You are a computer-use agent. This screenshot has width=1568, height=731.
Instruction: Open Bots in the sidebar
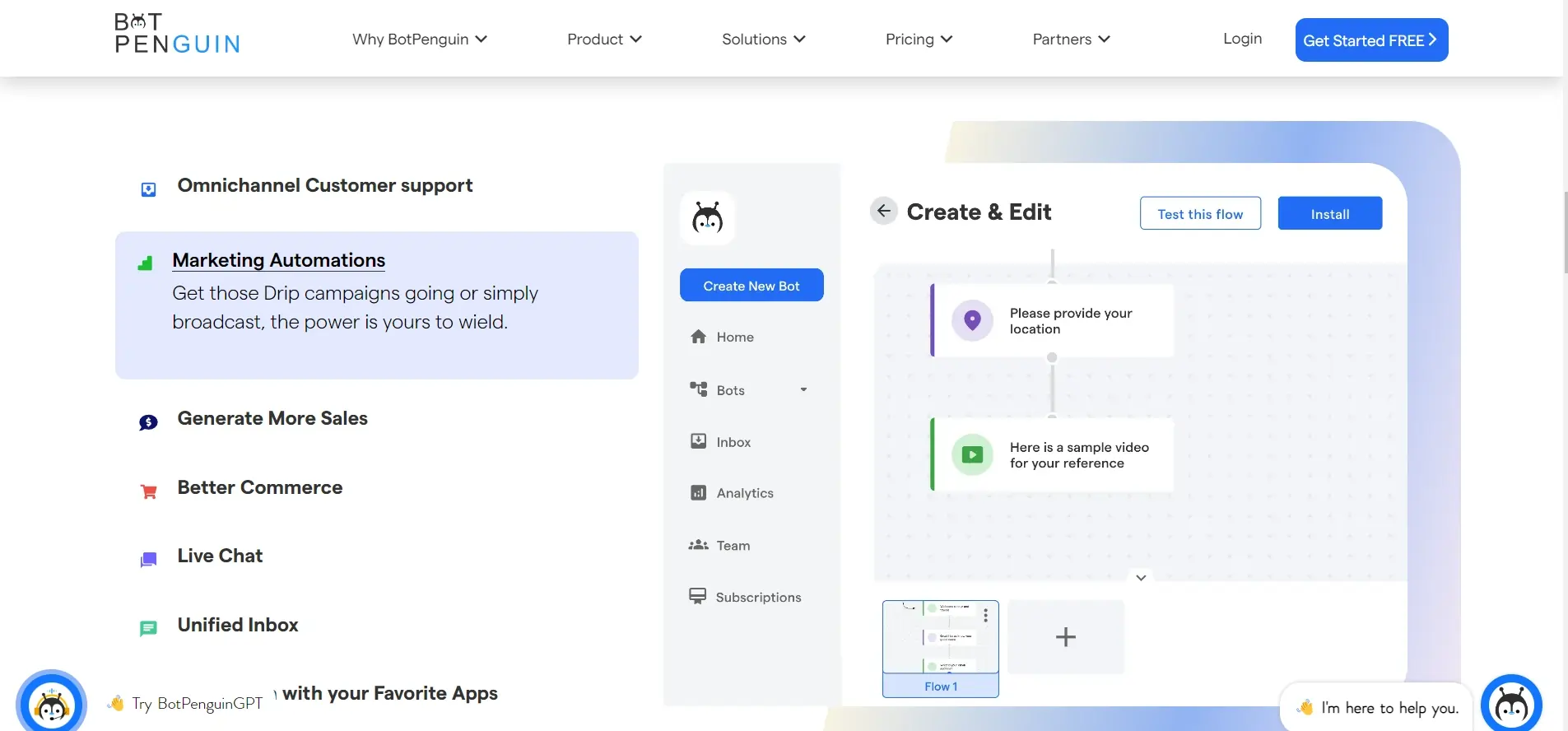[731, 390]
